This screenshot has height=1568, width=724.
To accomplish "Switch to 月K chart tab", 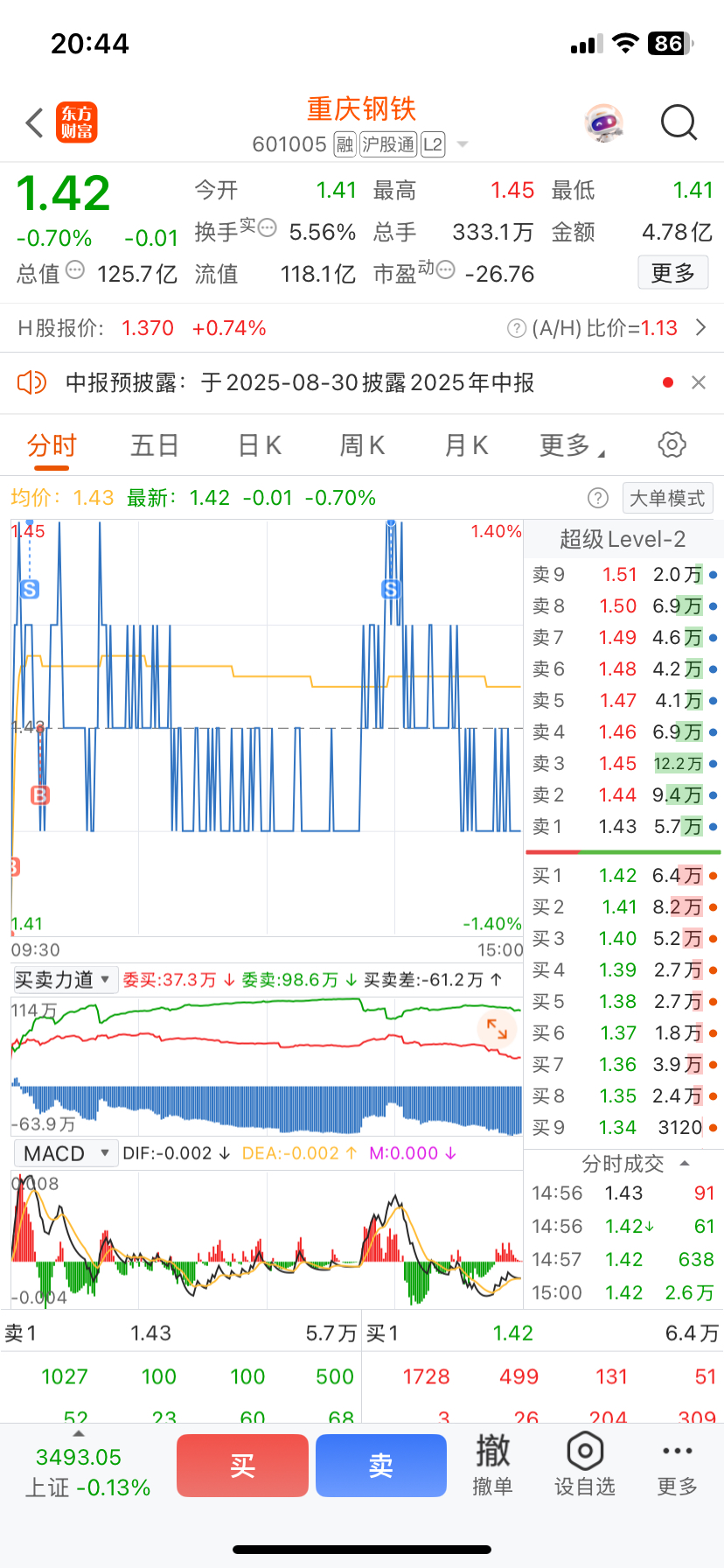I will (466, 445).
